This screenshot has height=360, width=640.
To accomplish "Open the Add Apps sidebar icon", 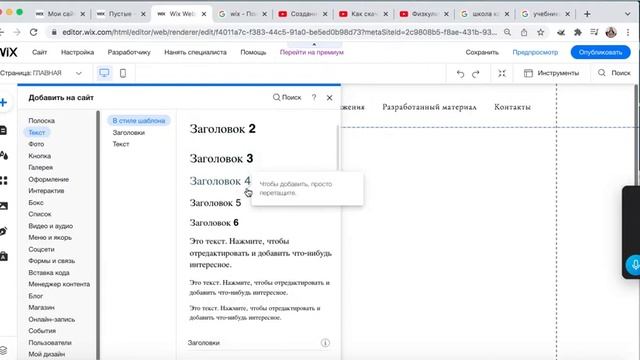I will click(x=4, y=180).
